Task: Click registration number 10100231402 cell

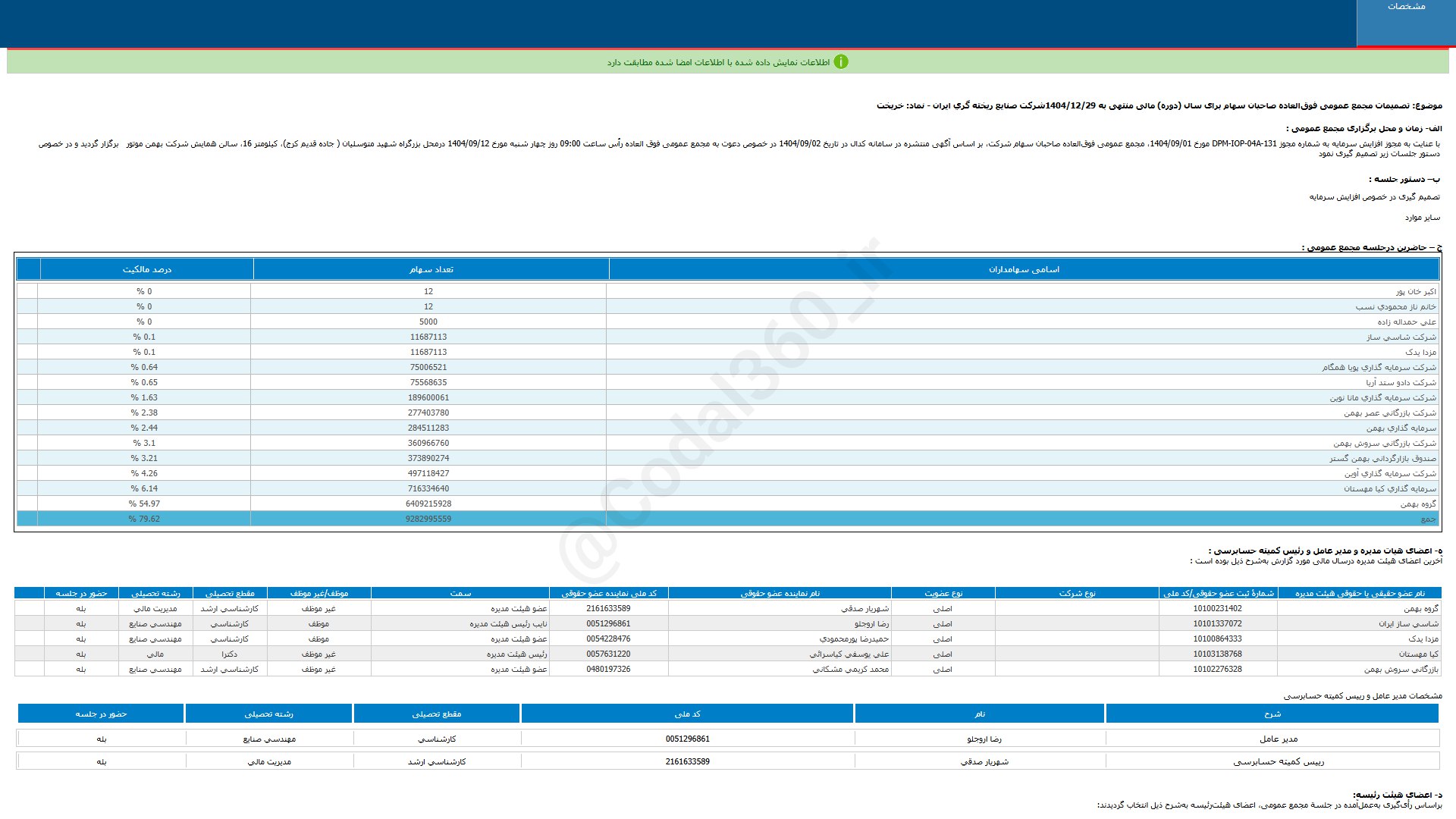Action: pyautogui.click(x=1217, y=609)
